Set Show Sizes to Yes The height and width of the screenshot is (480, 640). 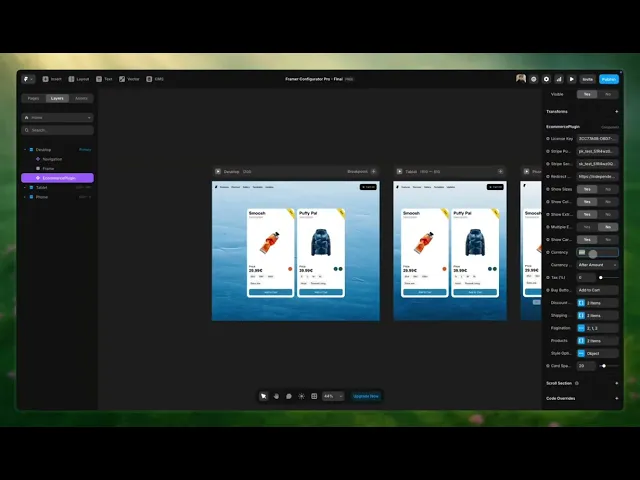pyautogui.click(x=587, y=189)
